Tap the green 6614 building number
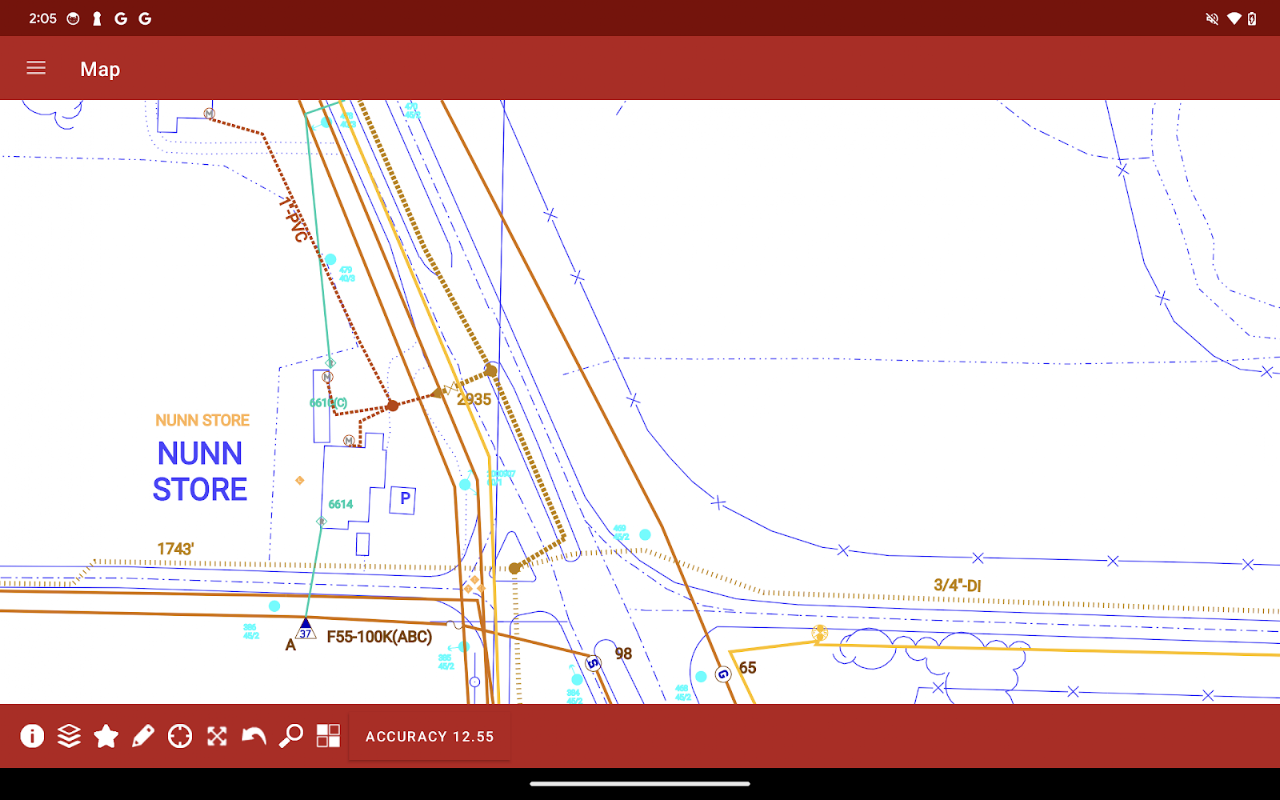This screenshot has height=800, width=1280. (x=341, y=504)
